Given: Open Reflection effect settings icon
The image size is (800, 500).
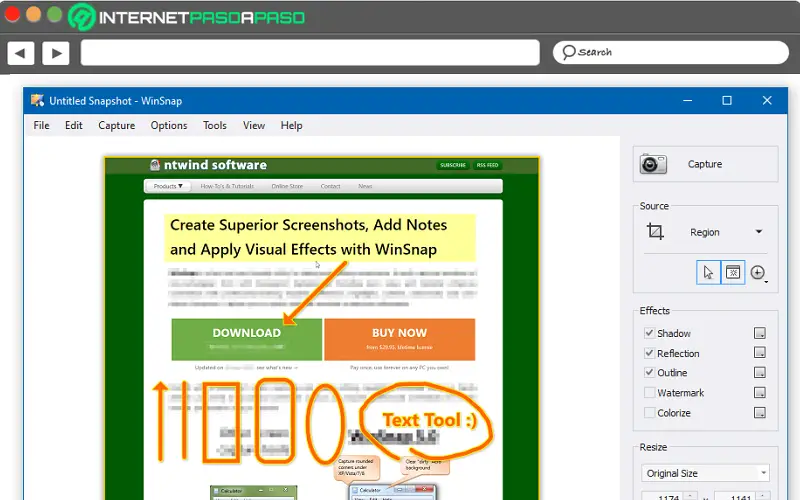Looking at the screenshot, I should (x=760, y=353).
